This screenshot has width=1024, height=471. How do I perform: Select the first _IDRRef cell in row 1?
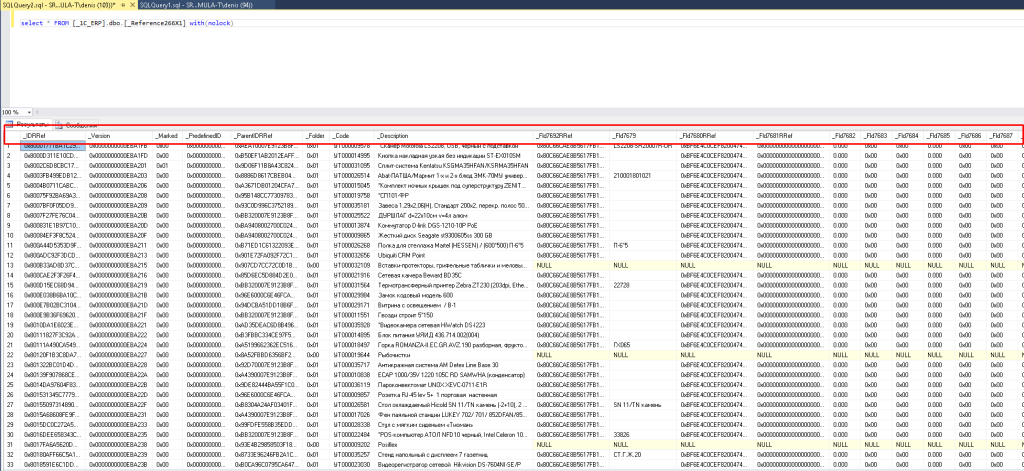[x=52, y=146]
